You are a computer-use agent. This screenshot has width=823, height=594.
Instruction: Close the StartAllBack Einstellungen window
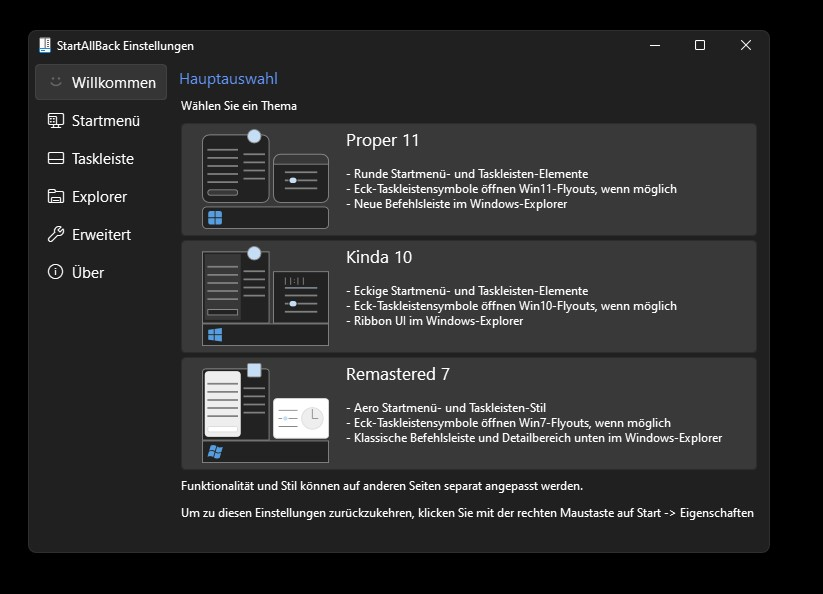point(746,46)
